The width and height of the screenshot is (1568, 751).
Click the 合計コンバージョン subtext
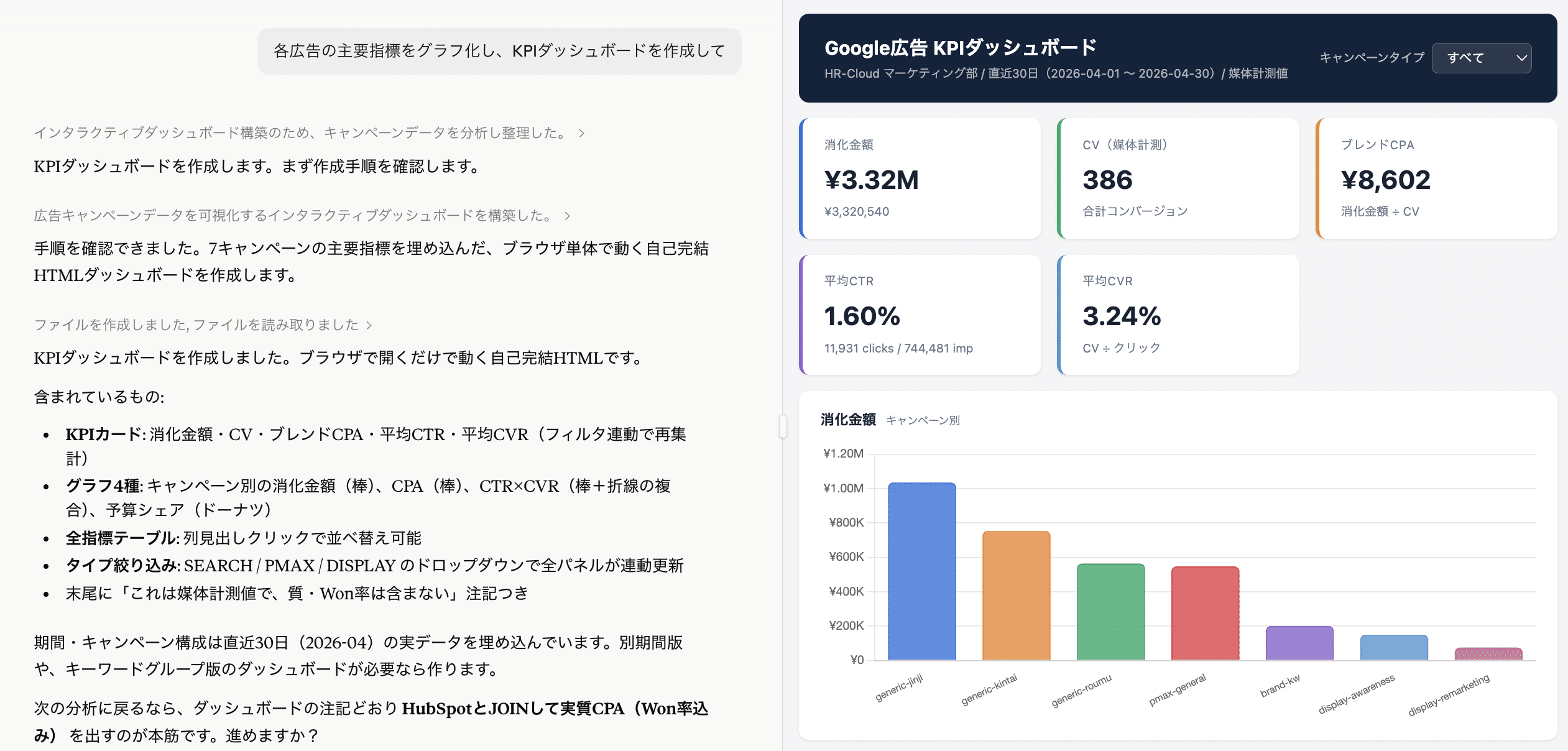point(1135,211)
